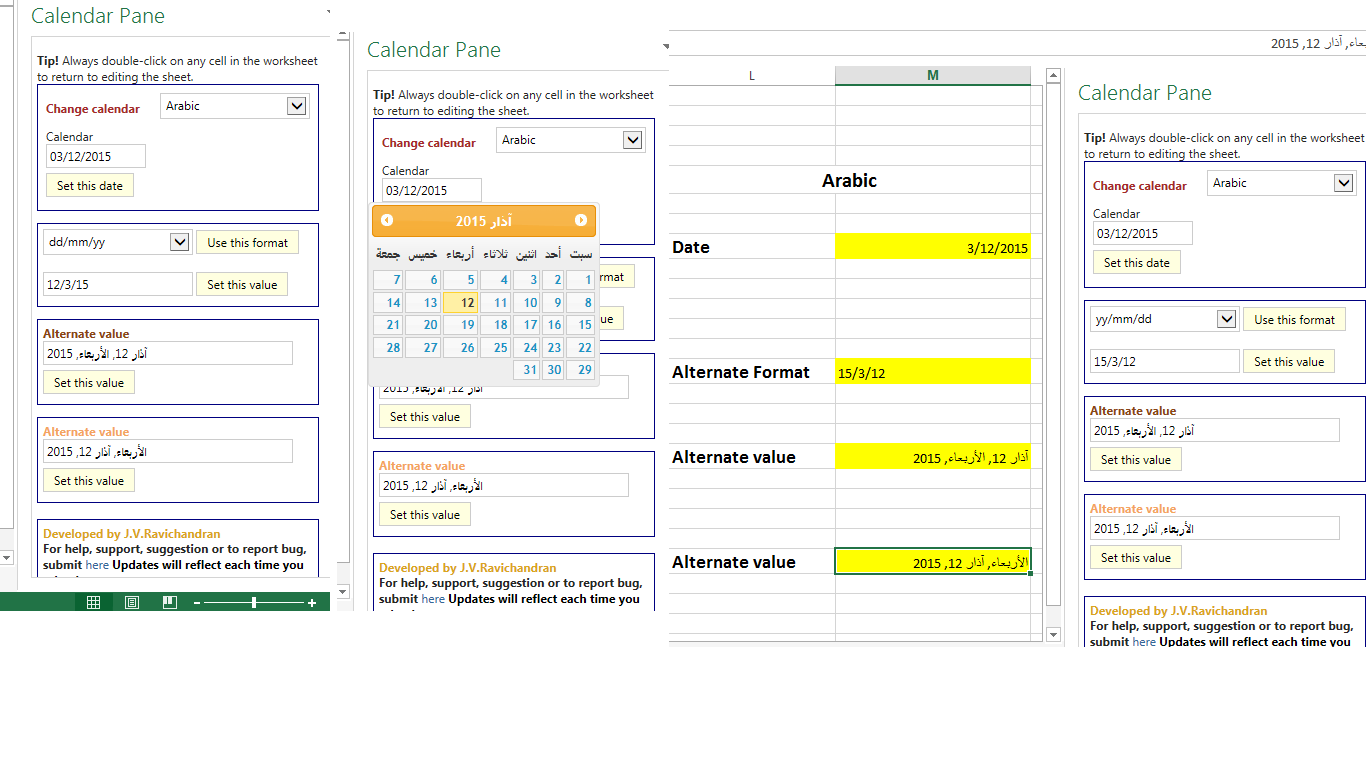
Task: Select the yellow cell showing 3/12/2015
Action: click(933, 247)
